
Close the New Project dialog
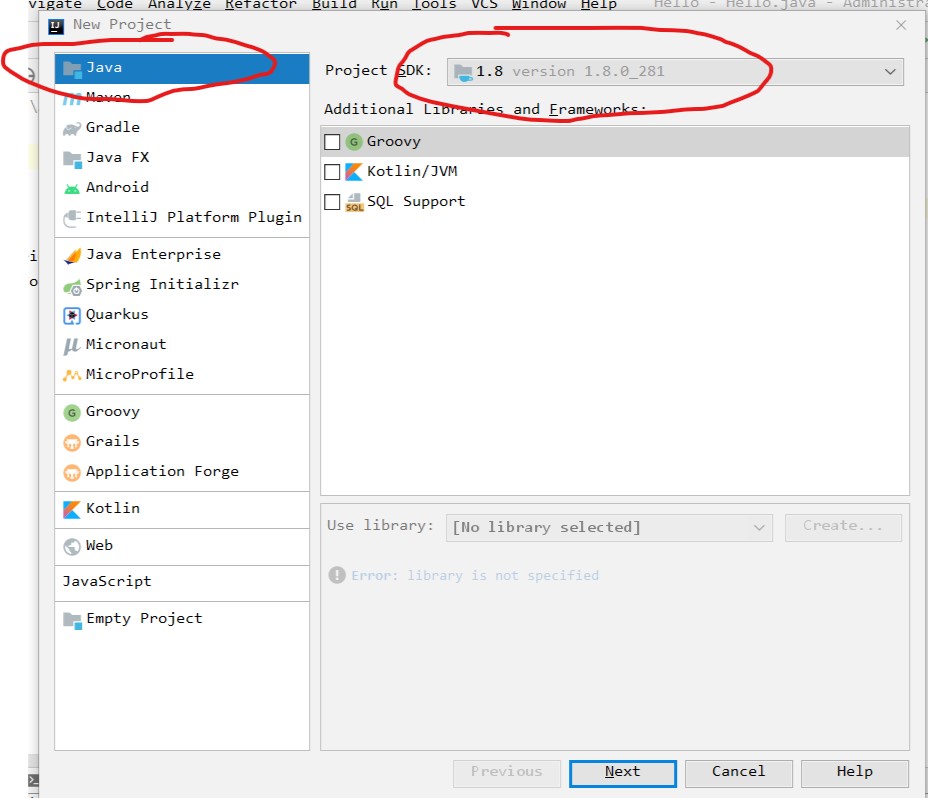[901, 25]
